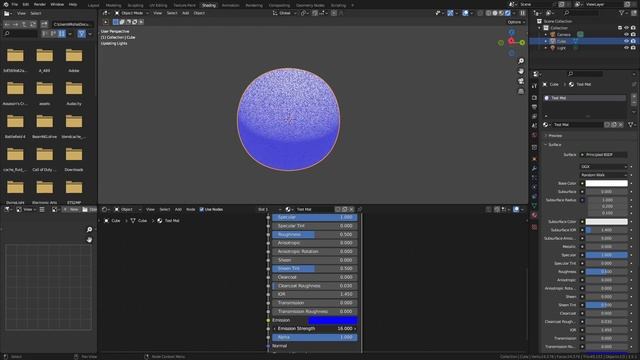Open the File menu

click(x=15, y=4)
